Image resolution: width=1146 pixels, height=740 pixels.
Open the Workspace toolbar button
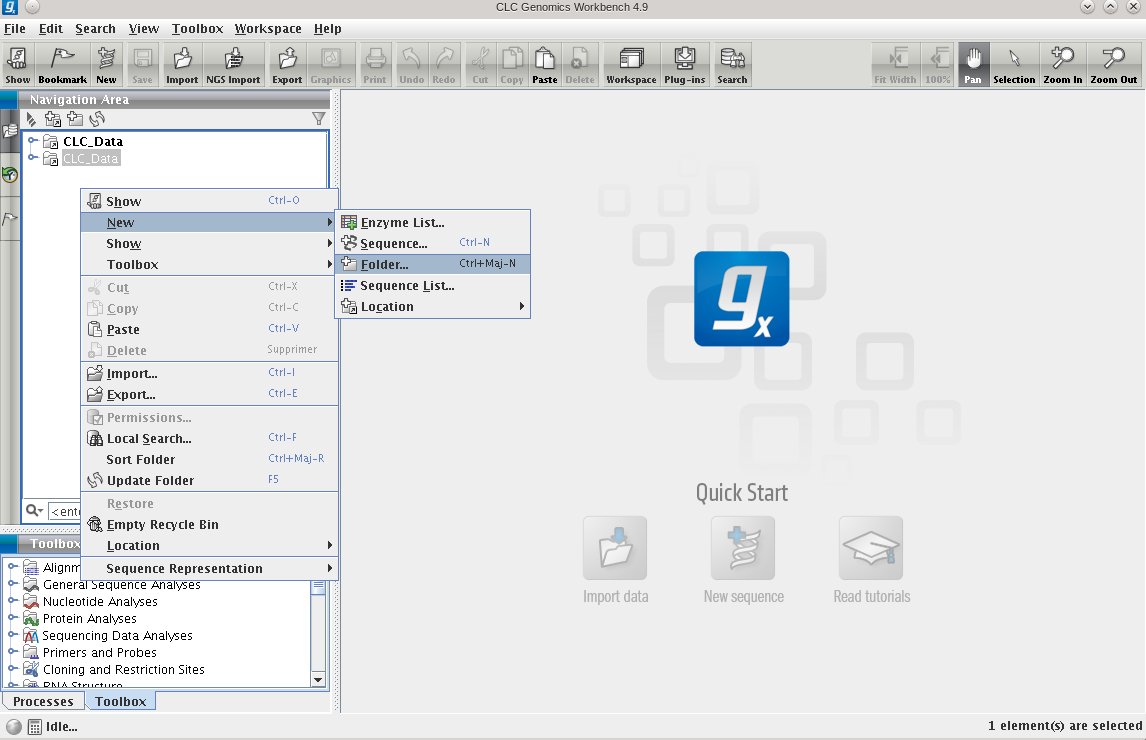(x=631, y=65)
